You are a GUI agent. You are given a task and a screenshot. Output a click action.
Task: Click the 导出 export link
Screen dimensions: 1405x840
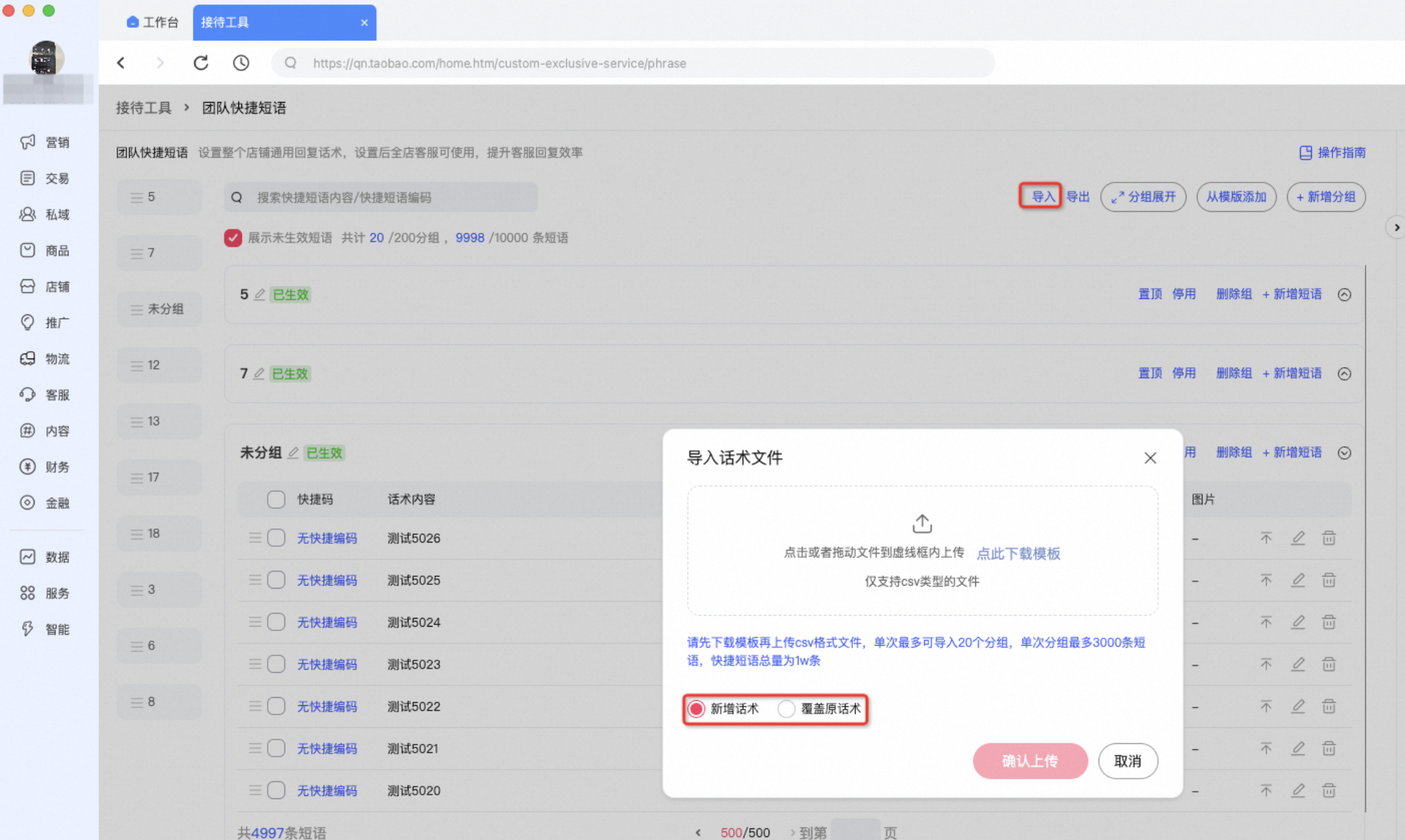1078,196
